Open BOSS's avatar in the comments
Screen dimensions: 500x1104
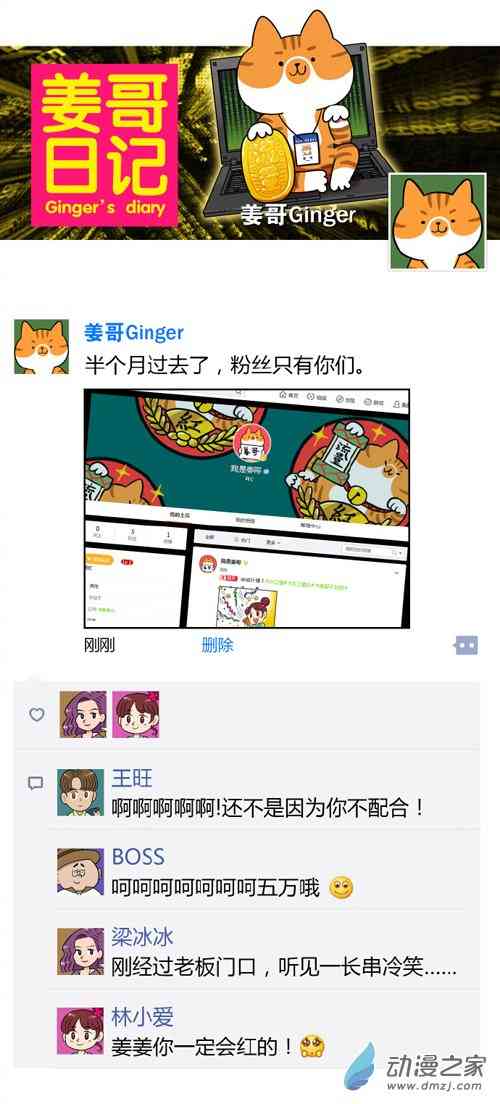coord(80,872)
